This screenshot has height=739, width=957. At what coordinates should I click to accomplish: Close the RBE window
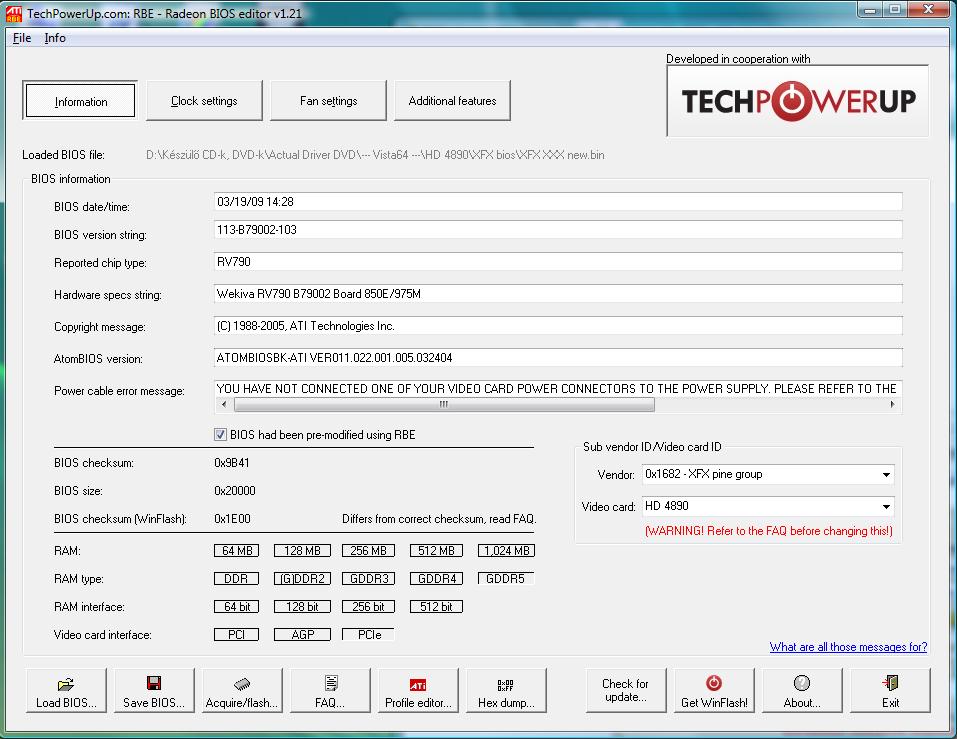point(928,10)
